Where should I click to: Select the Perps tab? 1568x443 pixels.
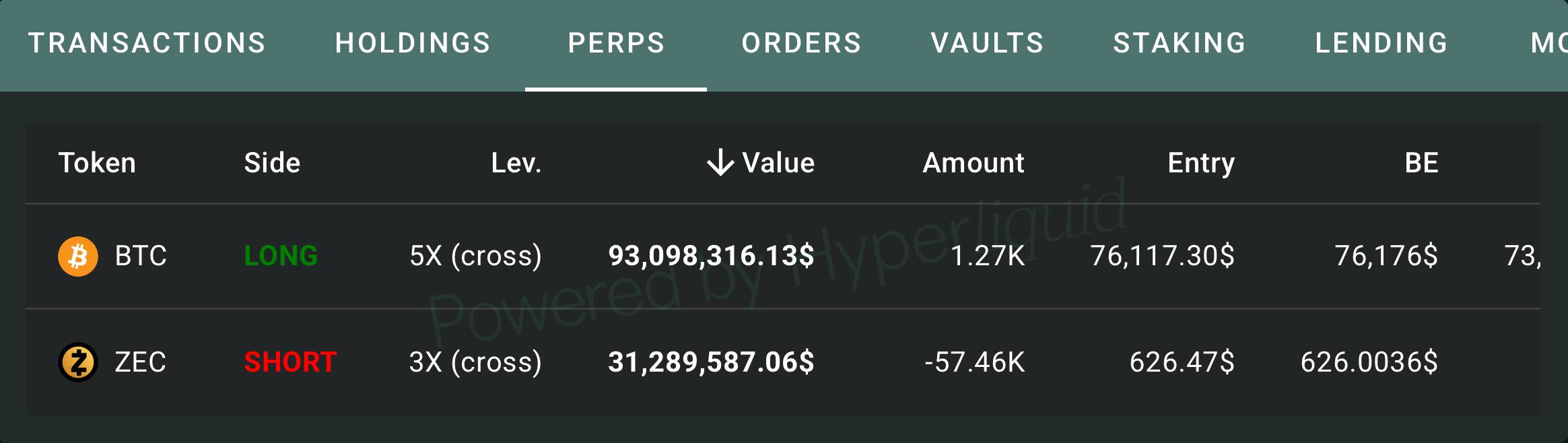[x=616, y=43]
